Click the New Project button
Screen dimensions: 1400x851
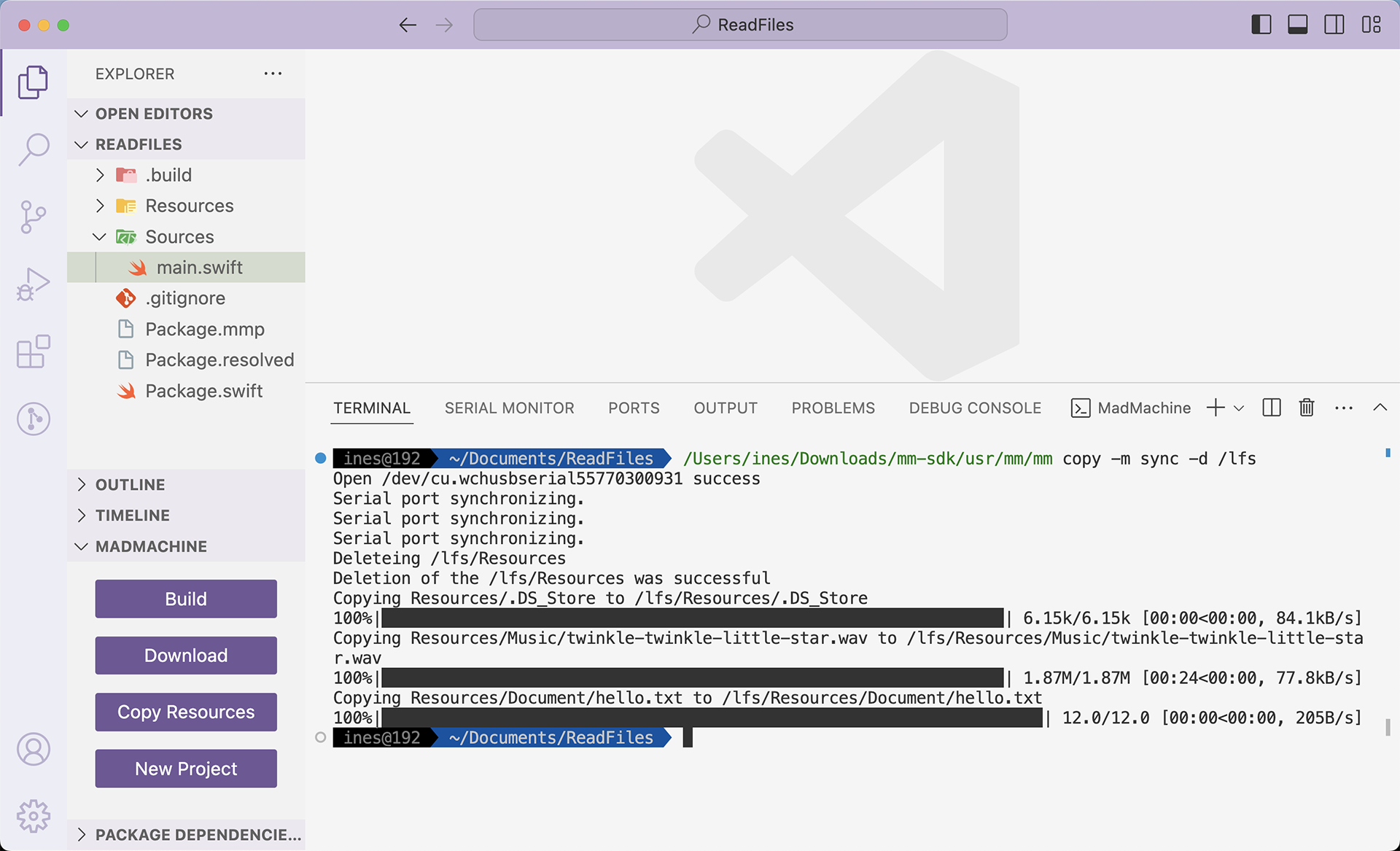point(186,769)
